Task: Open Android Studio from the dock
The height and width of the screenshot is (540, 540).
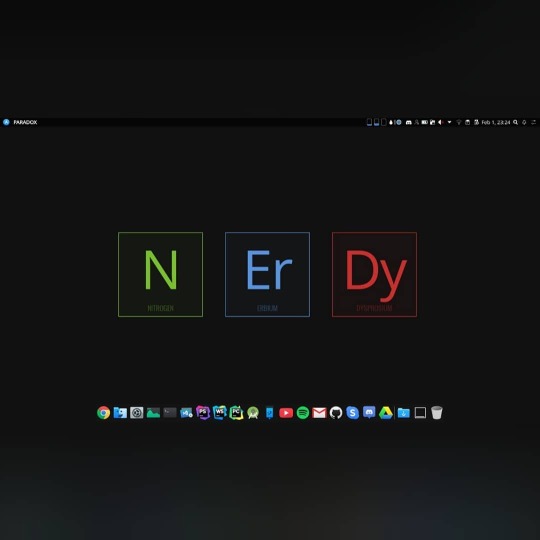Action: pos(253,413)
